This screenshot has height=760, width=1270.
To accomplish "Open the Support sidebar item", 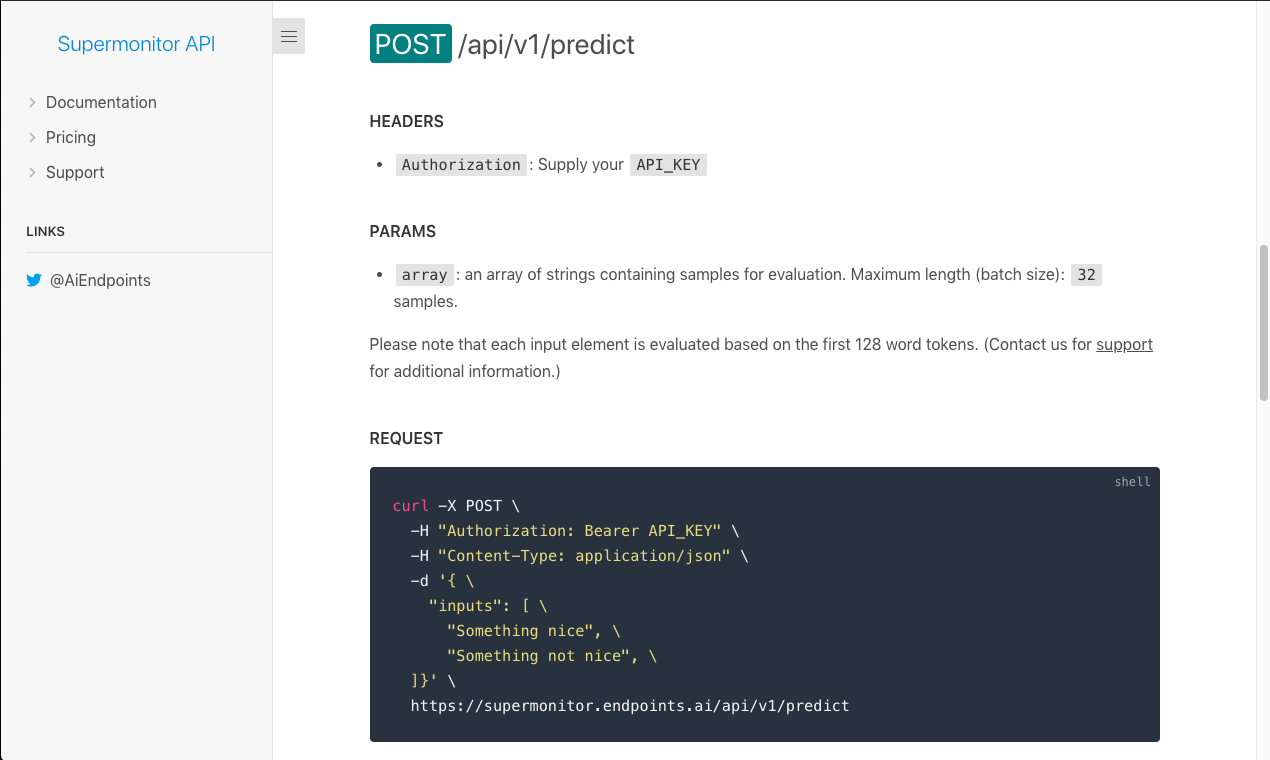I will coord(75,172).
